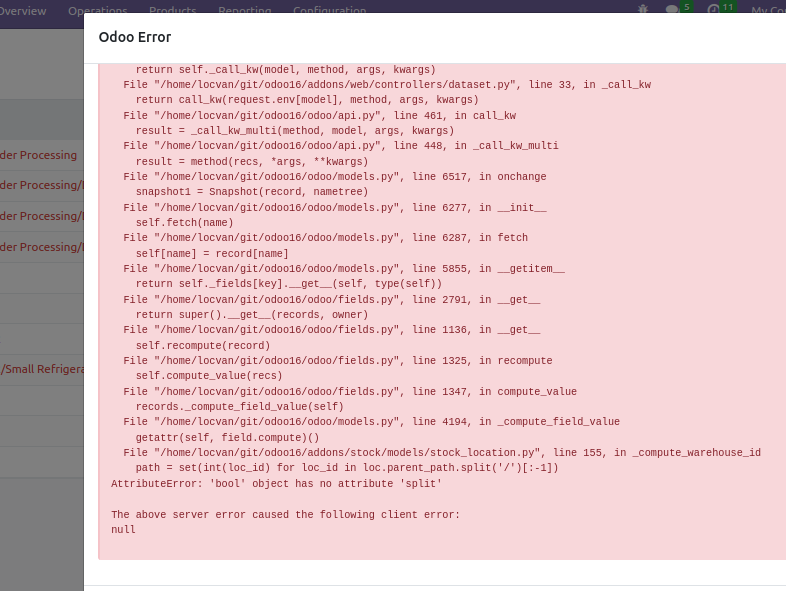Click the 'self.fetch(name)' code line
The image size is (786, 591).
coord(184,223)
